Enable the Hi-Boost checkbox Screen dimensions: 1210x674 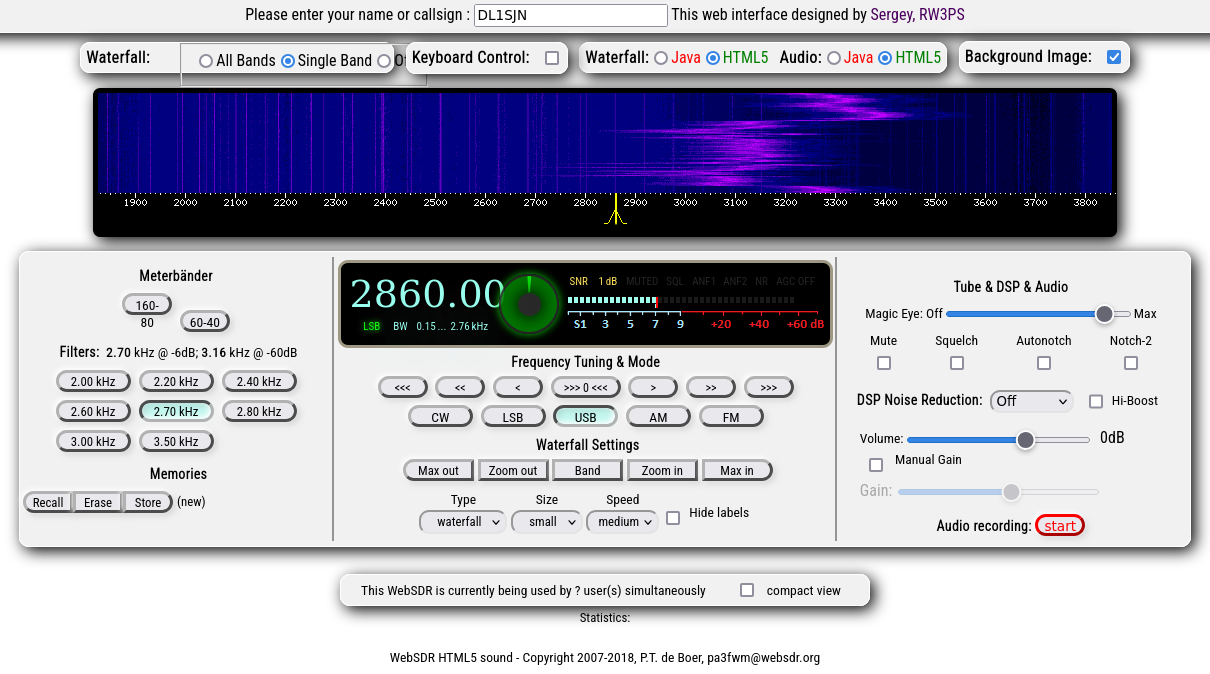click(1096, 401)
